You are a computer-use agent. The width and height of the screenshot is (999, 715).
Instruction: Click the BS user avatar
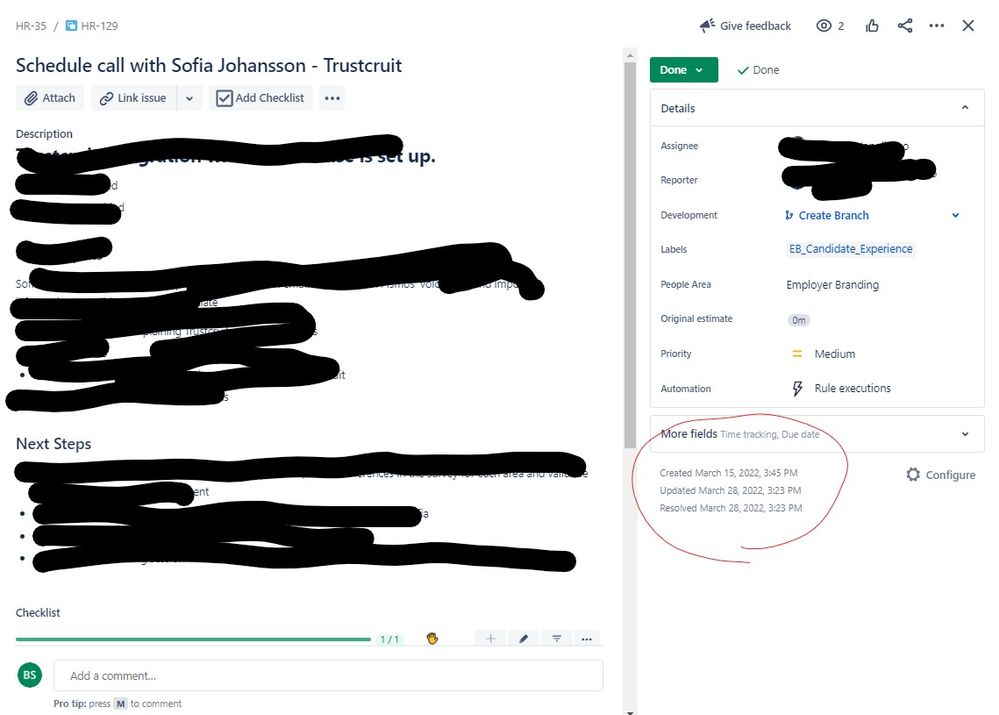tap(29, 675)
